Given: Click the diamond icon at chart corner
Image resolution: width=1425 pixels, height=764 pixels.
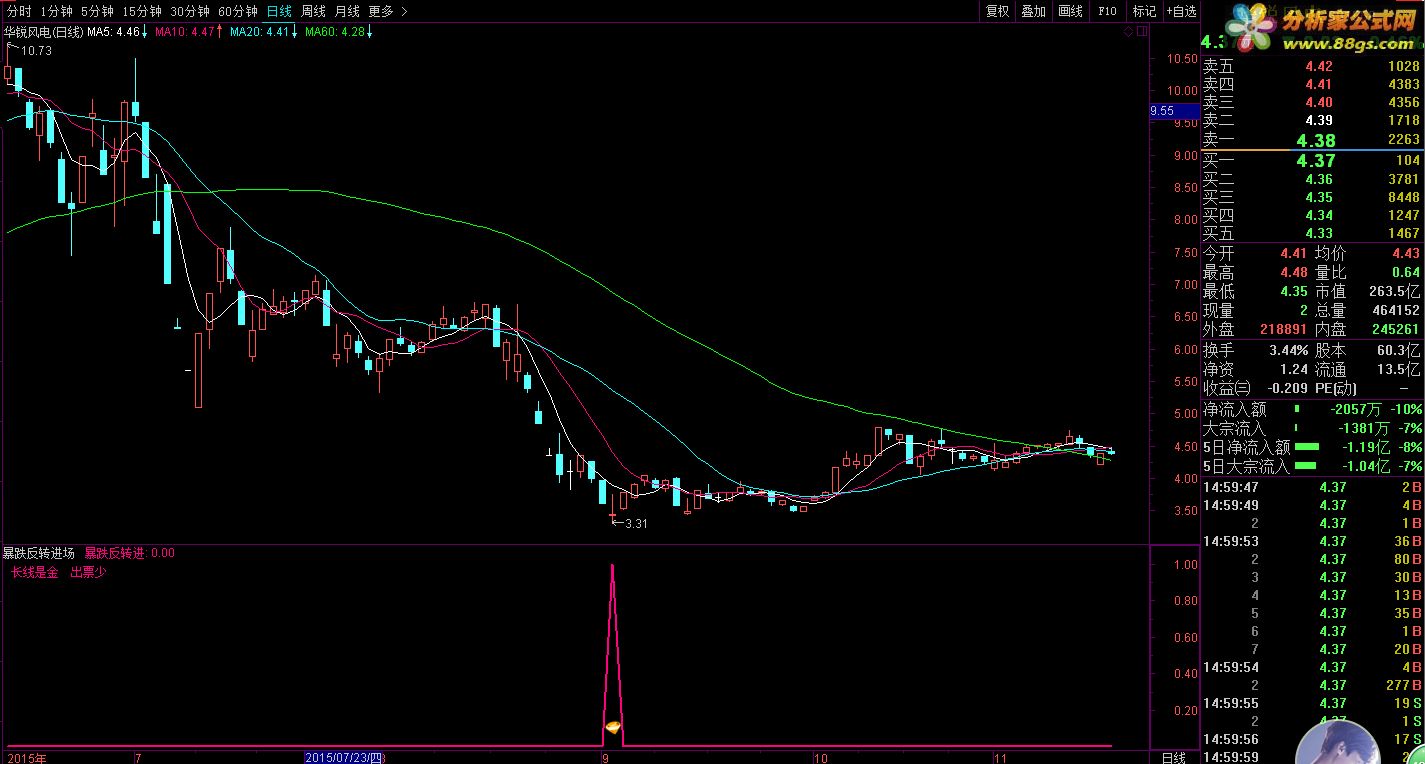Looking at the screenshot, I should coord(1129,32).
